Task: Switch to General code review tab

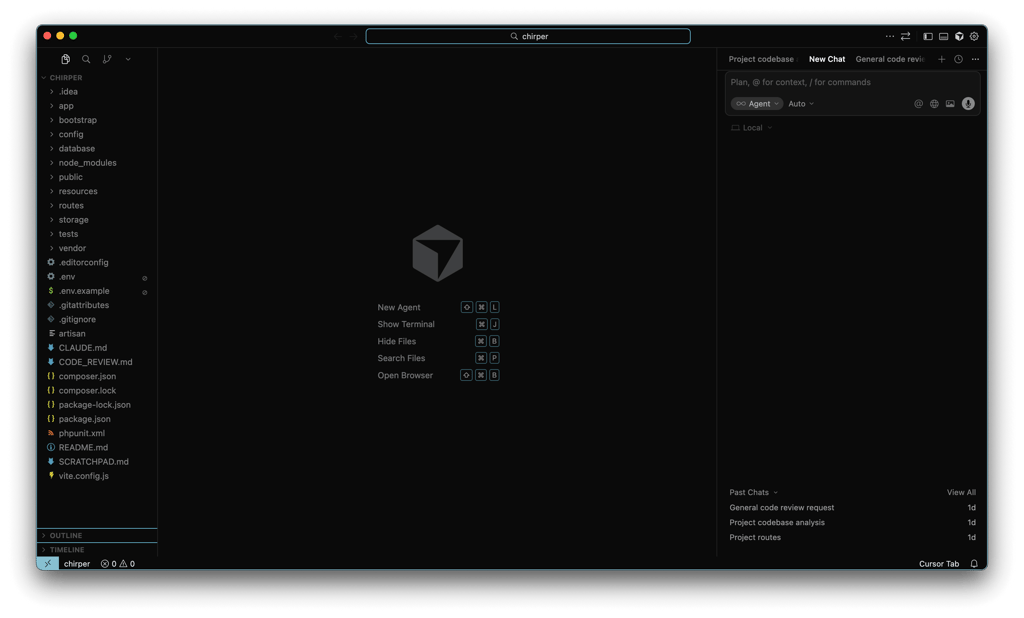Action: (x=890, y=59)
